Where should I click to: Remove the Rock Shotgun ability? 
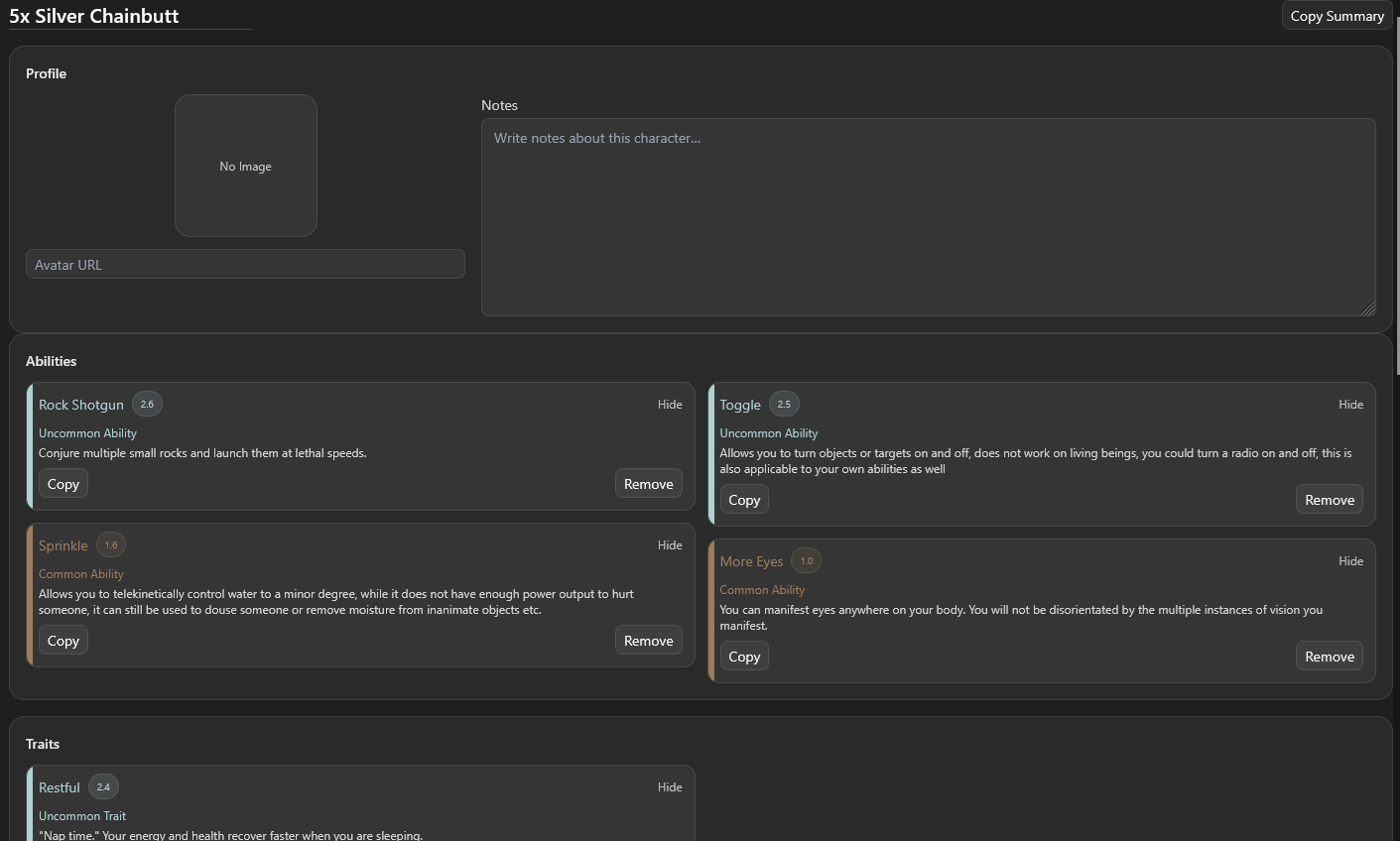tap(649, 484)
